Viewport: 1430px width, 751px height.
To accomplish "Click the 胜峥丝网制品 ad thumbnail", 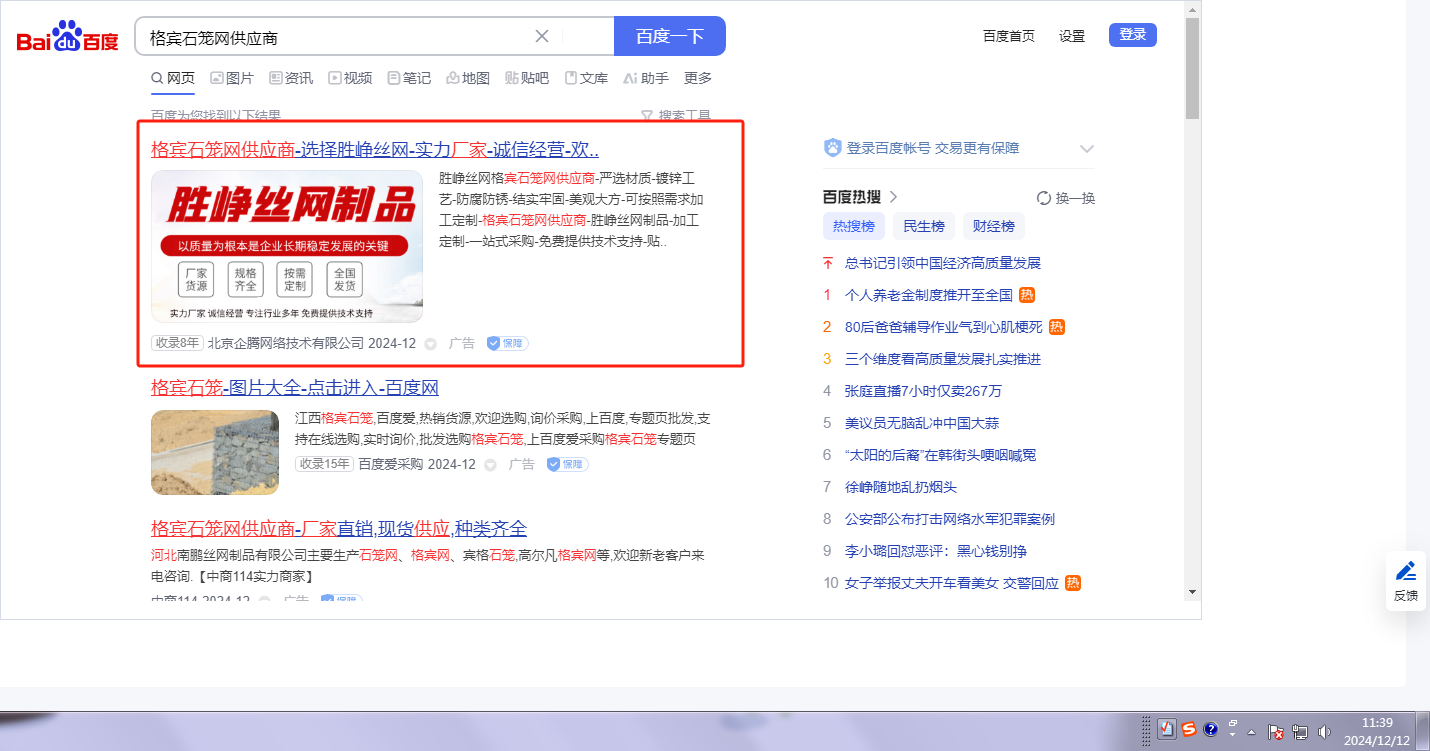I will tap(287, 246).
